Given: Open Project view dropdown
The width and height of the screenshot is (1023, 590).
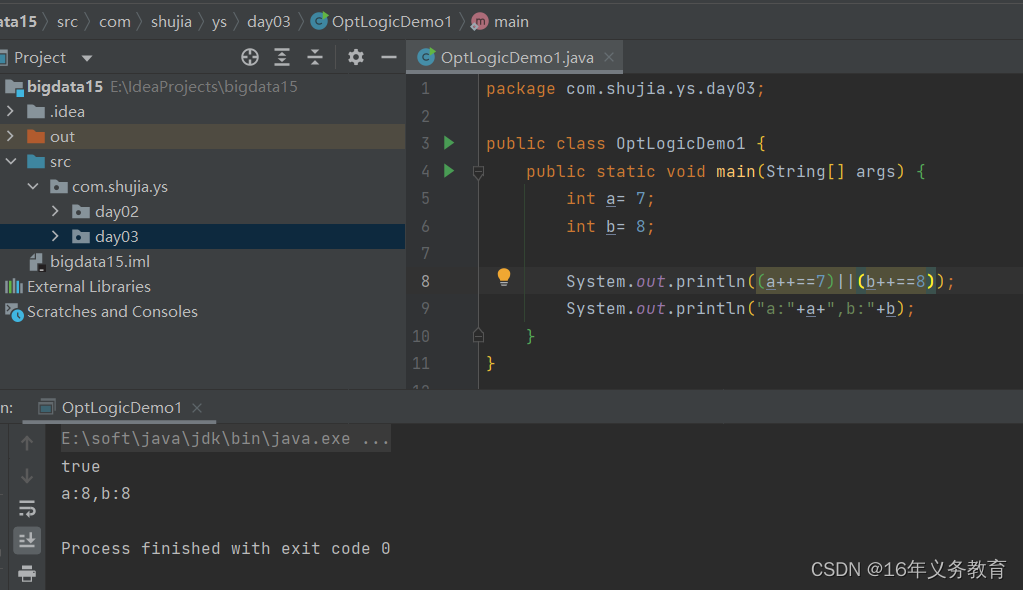Looking at the screenshot, I should [87, 58].
